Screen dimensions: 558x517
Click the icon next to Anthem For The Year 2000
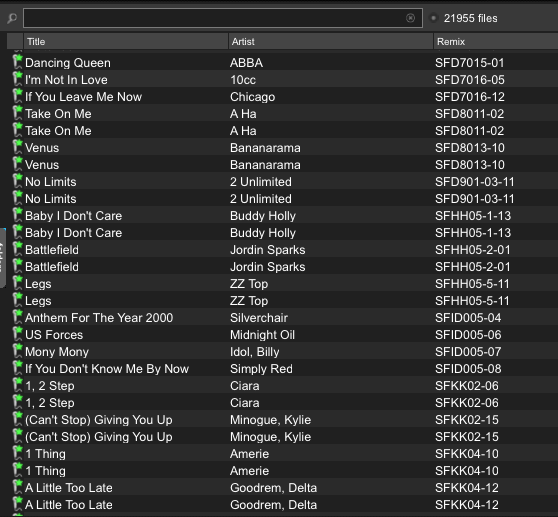coord(17,317)
